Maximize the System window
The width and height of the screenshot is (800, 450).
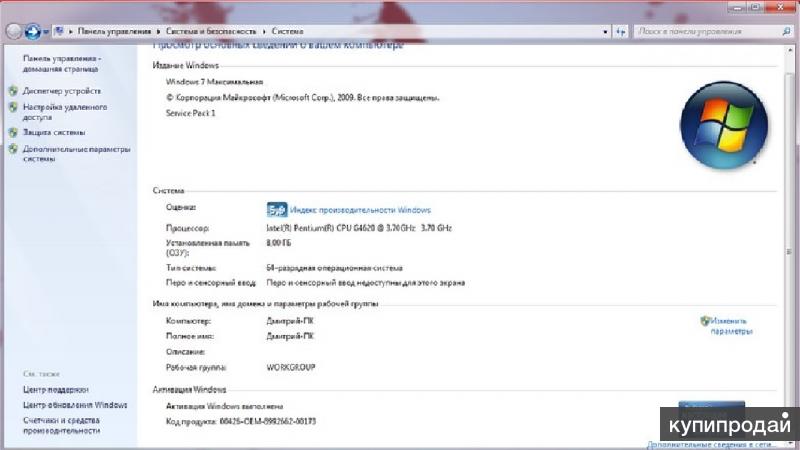pos(756,7)
